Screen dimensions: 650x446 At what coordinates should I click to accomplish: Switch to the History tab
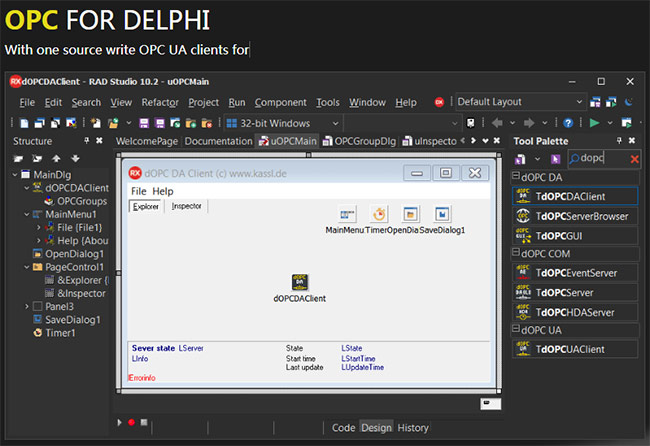tap(412, 428)
